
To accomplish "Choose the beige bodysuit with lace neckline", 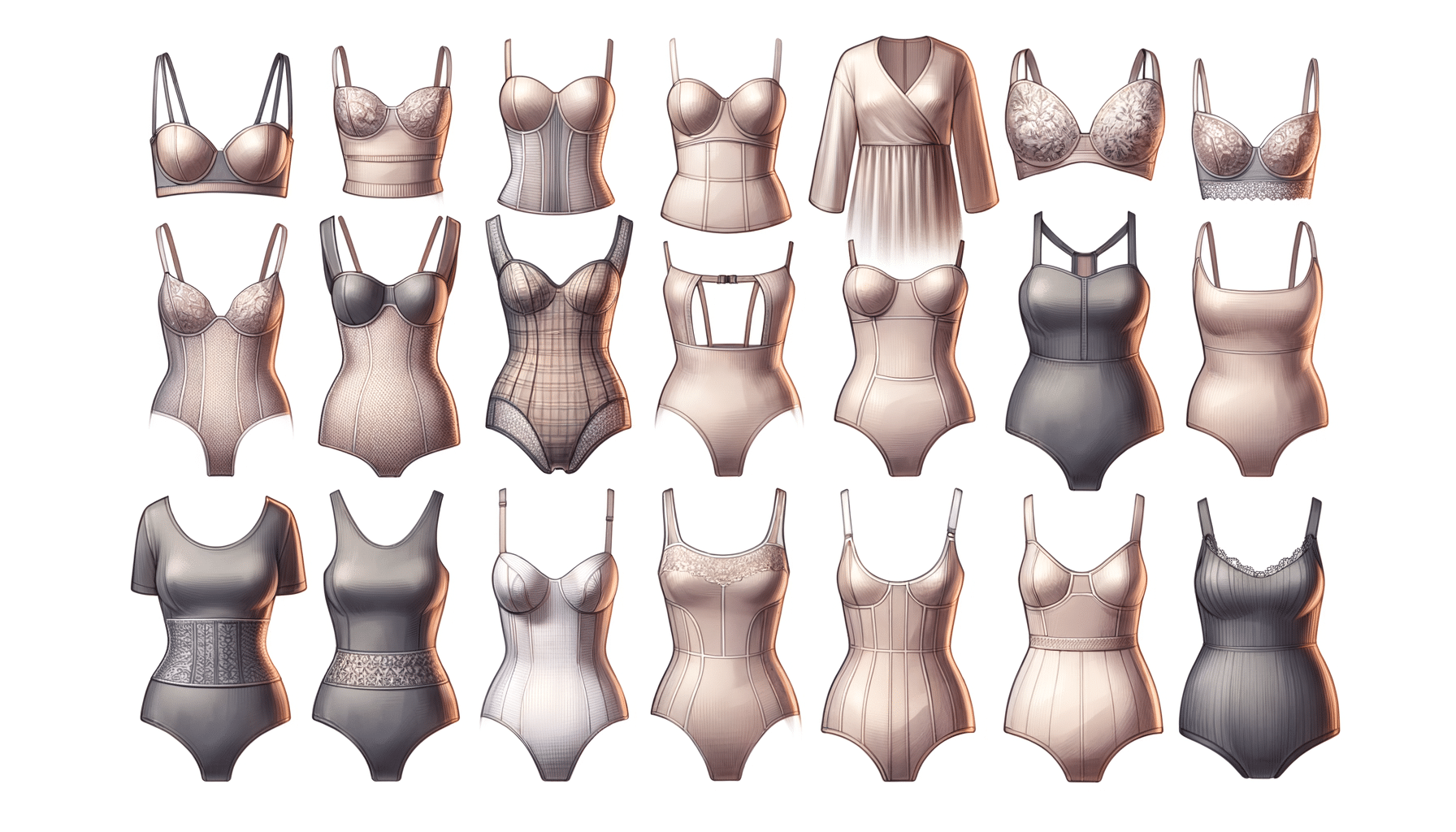I will coord(724,642).
